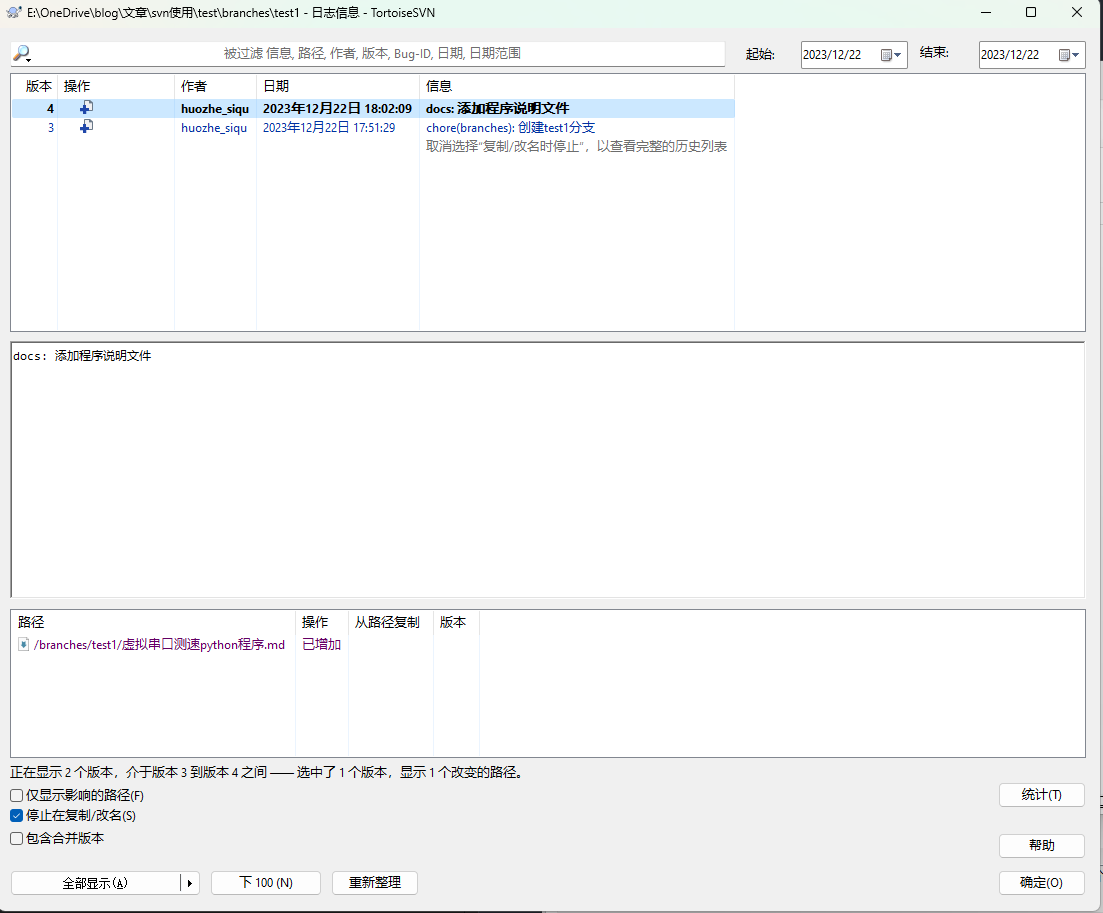The width and height of the screenshot is (1103, 913).
Task: Click the TortoiseSVN title bar app icon
Action: point(14,12)
